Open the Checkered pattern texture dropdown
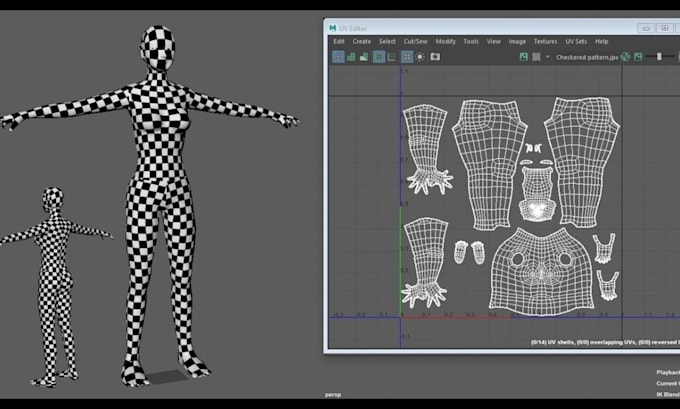This screenshot has height=409, width=680. coord(587,57)
